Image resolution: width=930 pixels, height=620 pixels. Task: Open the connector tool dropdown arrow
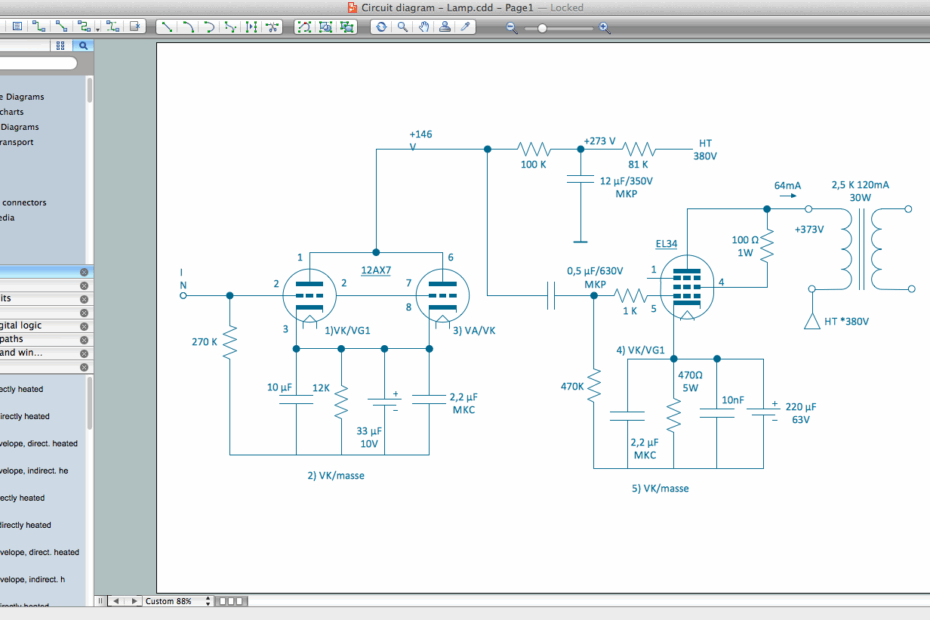click(97, 30)
